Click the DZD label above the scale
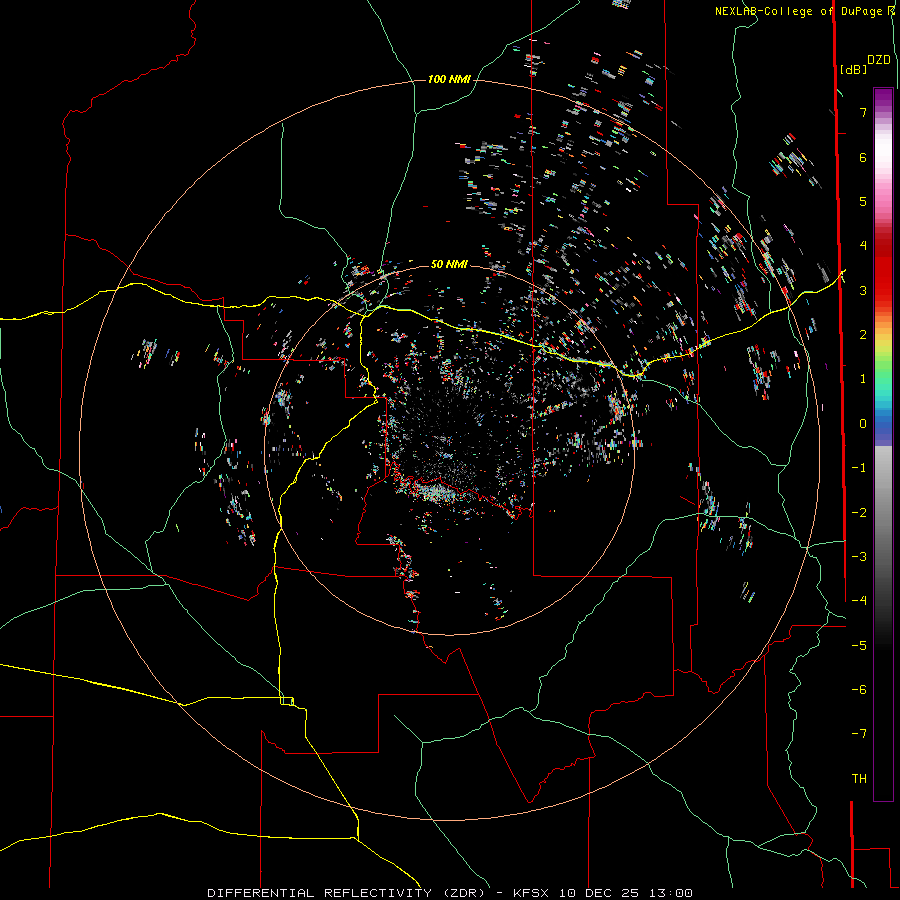This screenshot has width=900, height=900. point(878,60)
